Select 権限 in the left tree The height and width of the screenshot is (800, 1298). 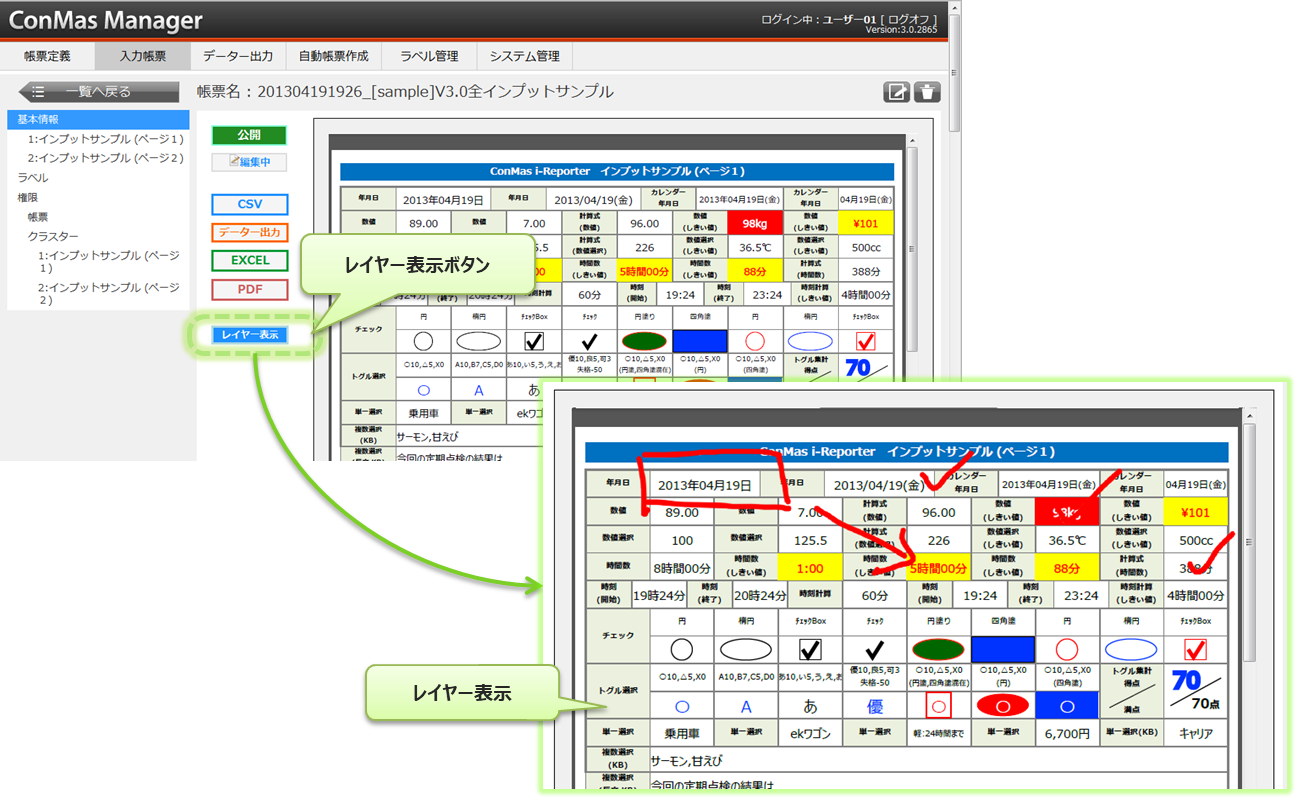point(27,197)
